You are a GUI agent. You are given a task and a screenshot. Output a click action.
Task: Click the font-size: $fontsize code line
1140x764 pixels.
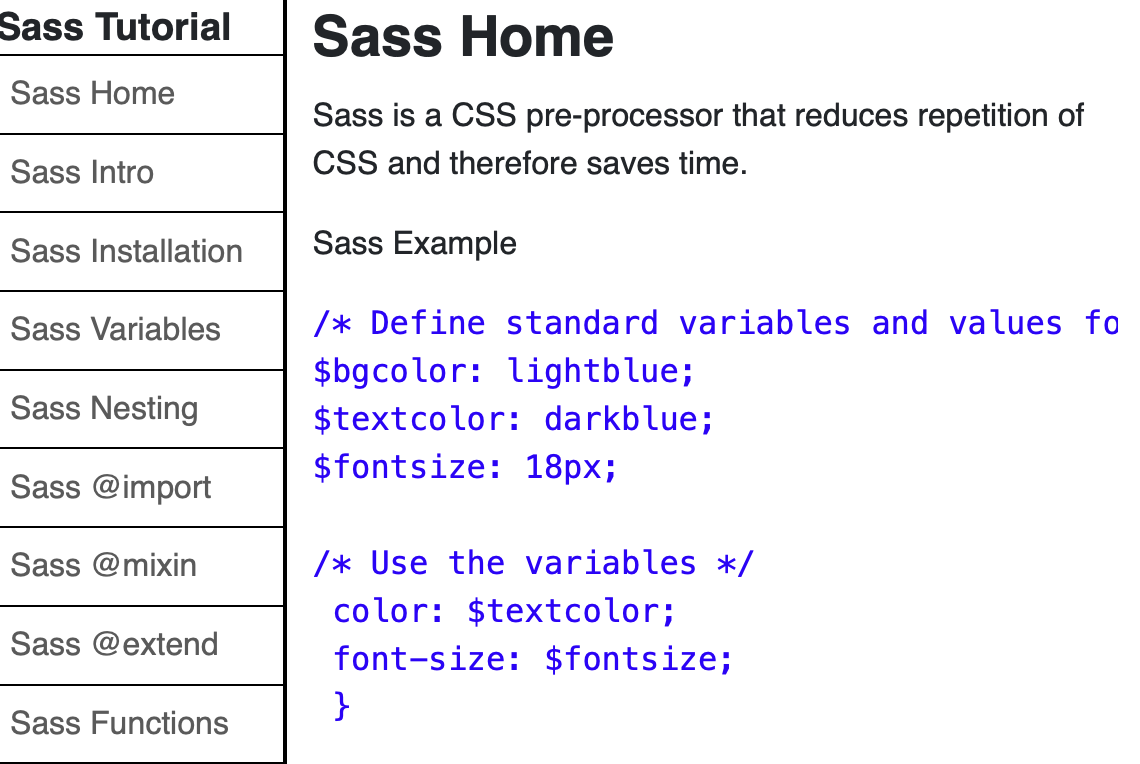point(533,659)
